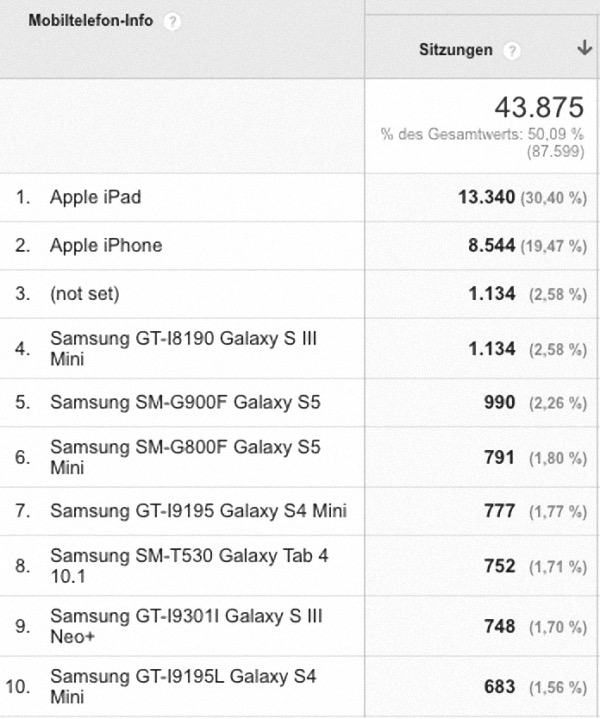This screenshot has height=719, width=600.
Task: Open Samsung GT-I9195 Galaxy S4 Mini
Action: pyautogui.click(x=198, y=511)
